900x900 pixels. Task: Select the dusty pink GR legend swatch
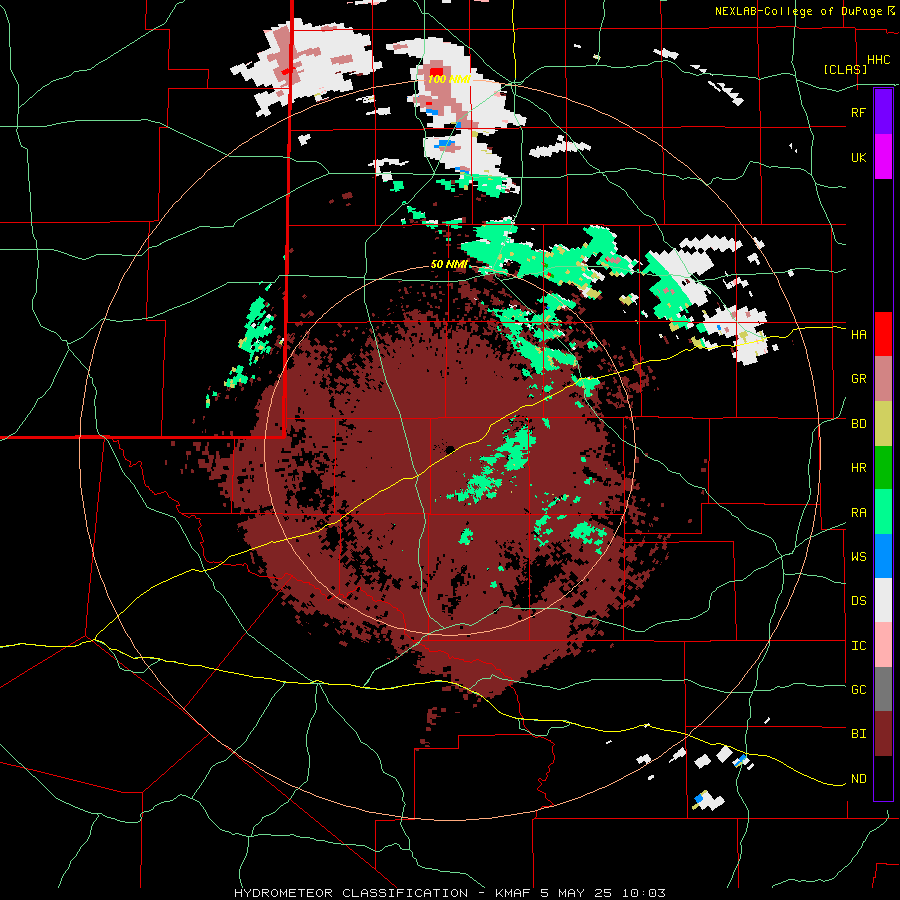[883, 379]
